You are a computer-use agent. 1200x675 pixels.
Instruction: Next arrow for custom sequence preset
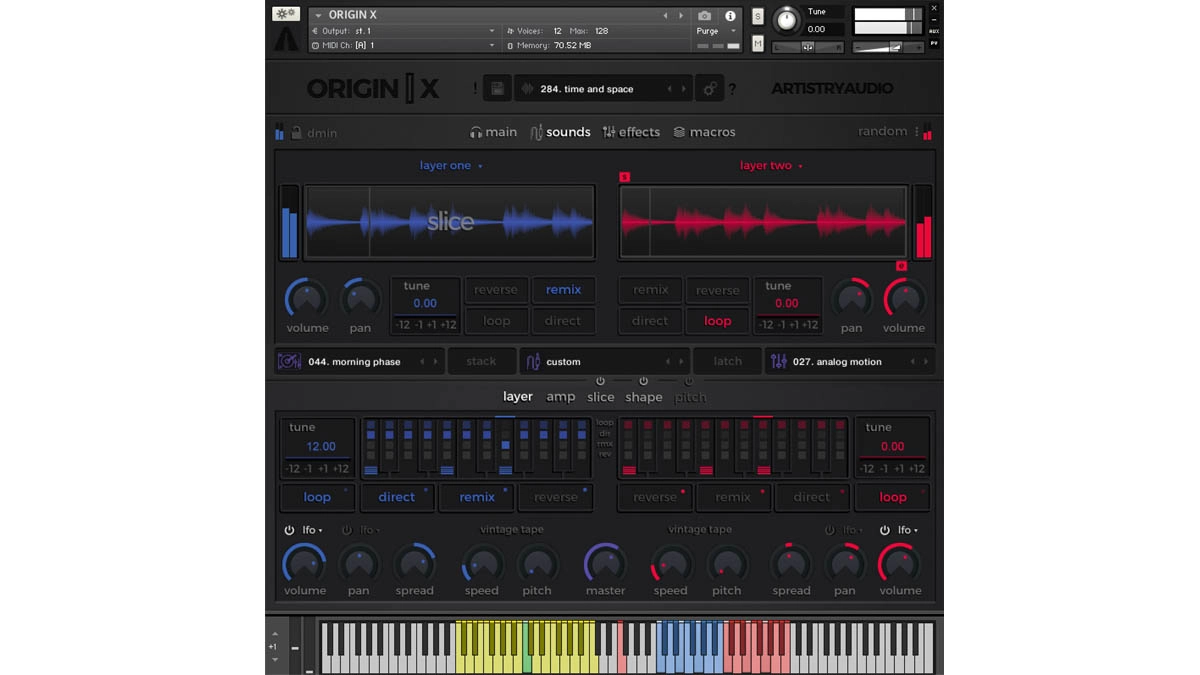click(x=682, y=362)
